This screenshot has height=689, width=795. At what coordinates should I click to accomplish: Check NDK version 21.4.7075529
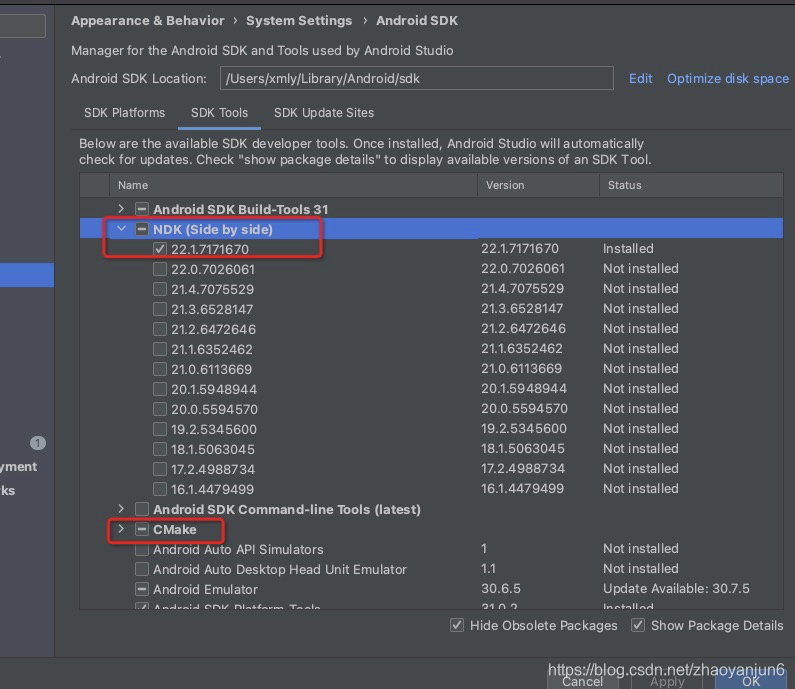[x=160, y=289]
